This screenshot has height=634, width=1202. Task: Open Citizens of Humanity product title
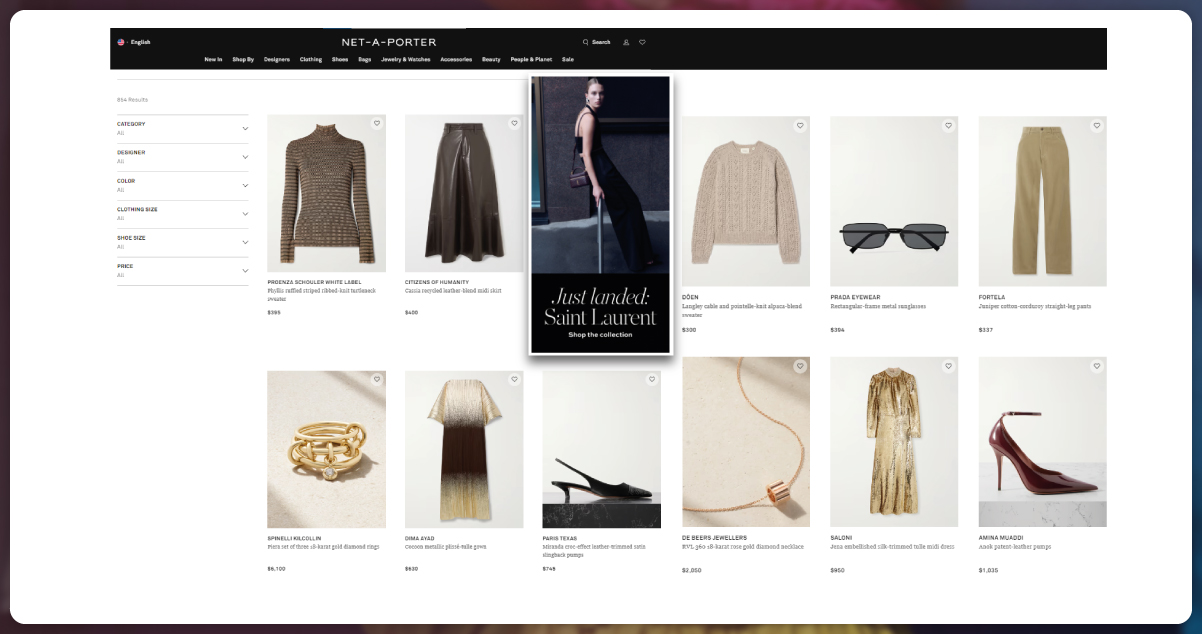[437, 282]
